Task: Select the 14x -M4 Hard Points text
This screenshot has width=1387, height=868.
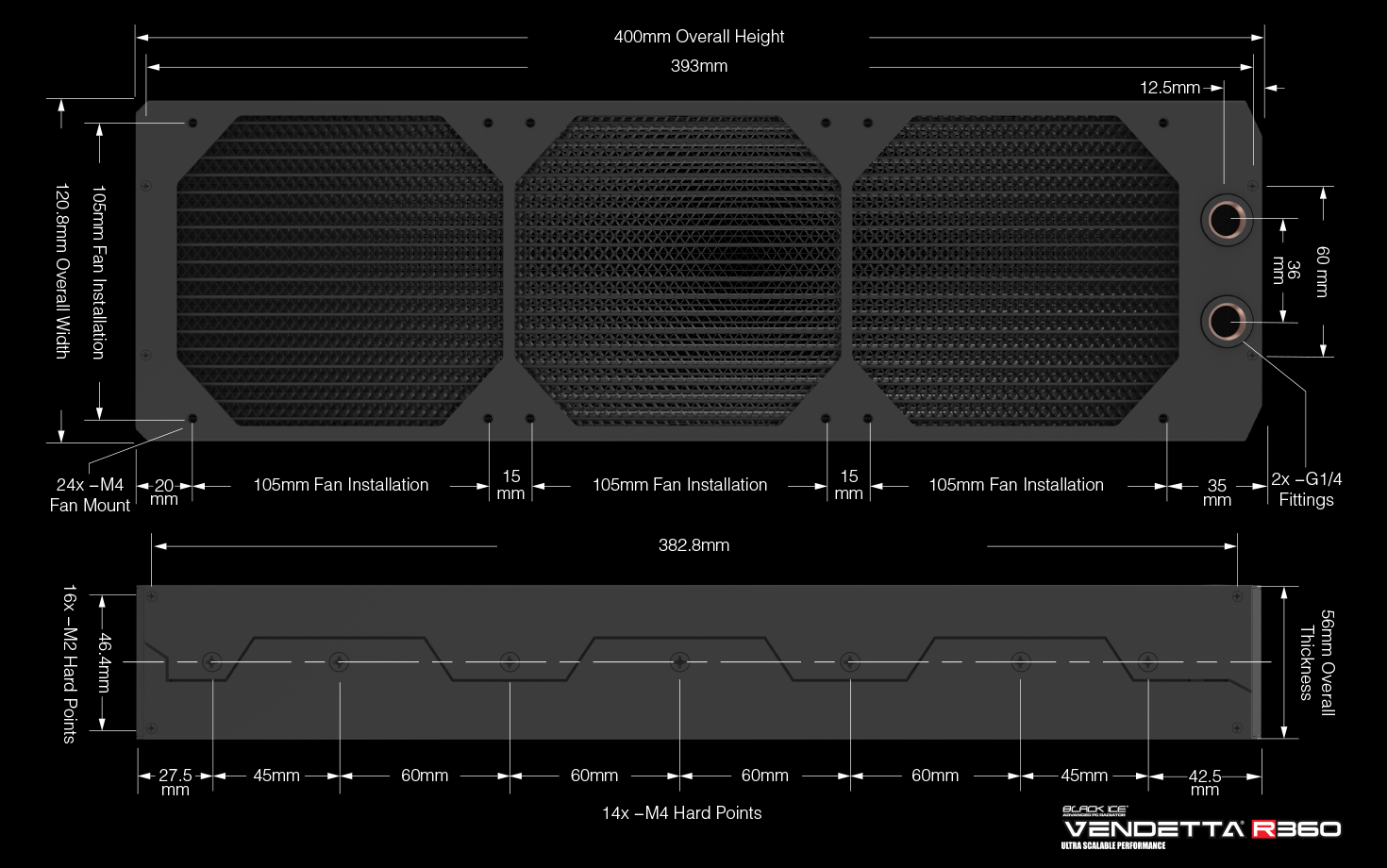Action: [x=681, y=813]
